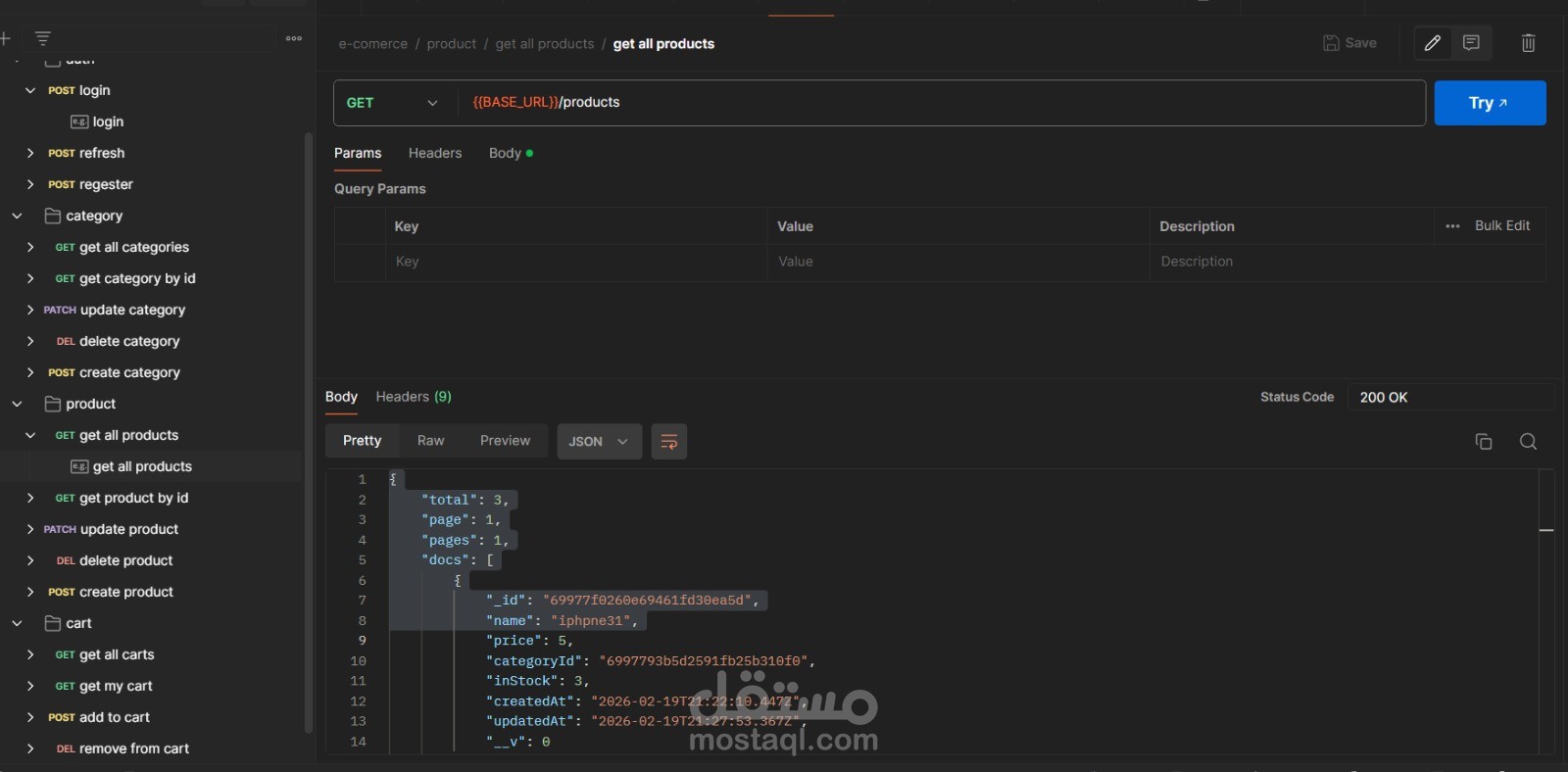Expand get all categories request
The image size is (1568, 772).
(x=30, y=247)
